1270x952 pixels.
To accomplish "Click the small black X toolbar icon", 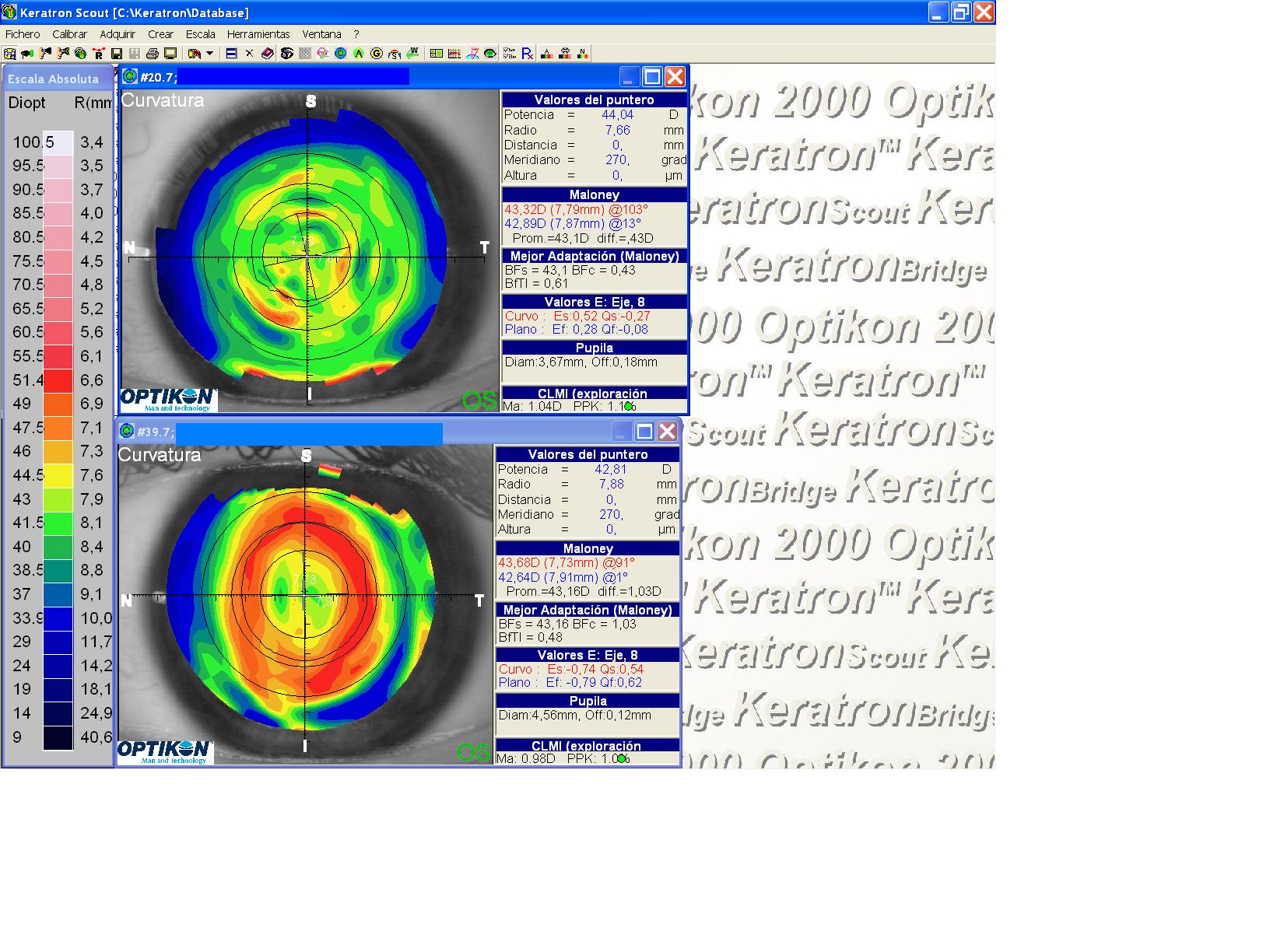I will point(249,54).
